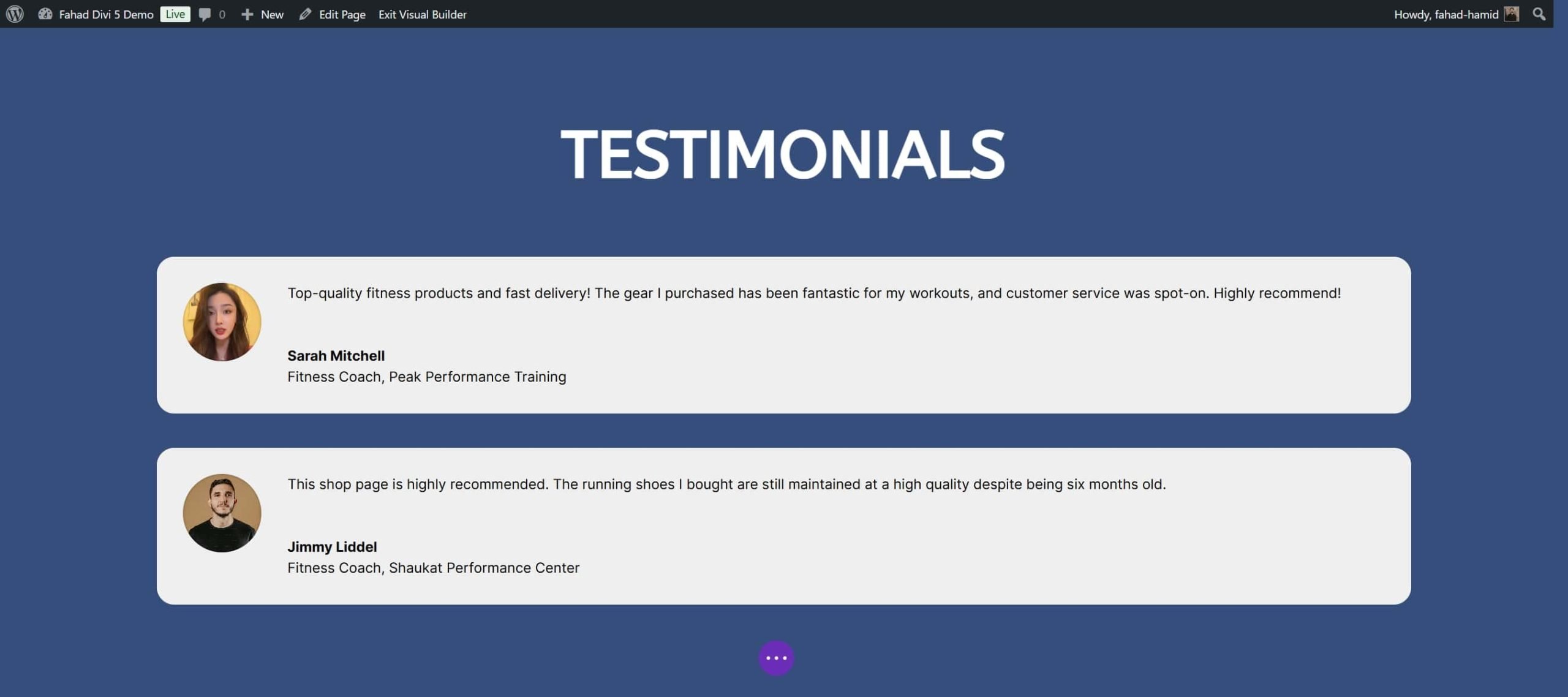Select Fahad Divi 5 Demo site name
1568x697 pixels.
click(106, 13)
